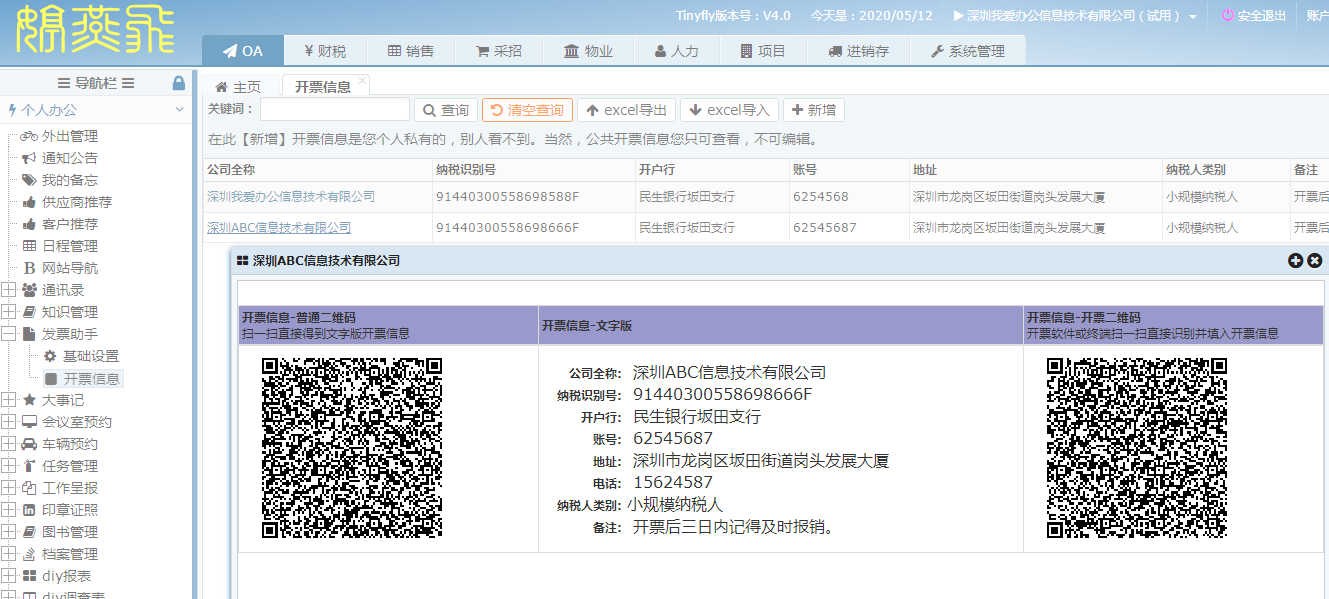Expand the 任务管理 tree node
The height and width of the screenshot is (599, 1329).
point(9,466)
